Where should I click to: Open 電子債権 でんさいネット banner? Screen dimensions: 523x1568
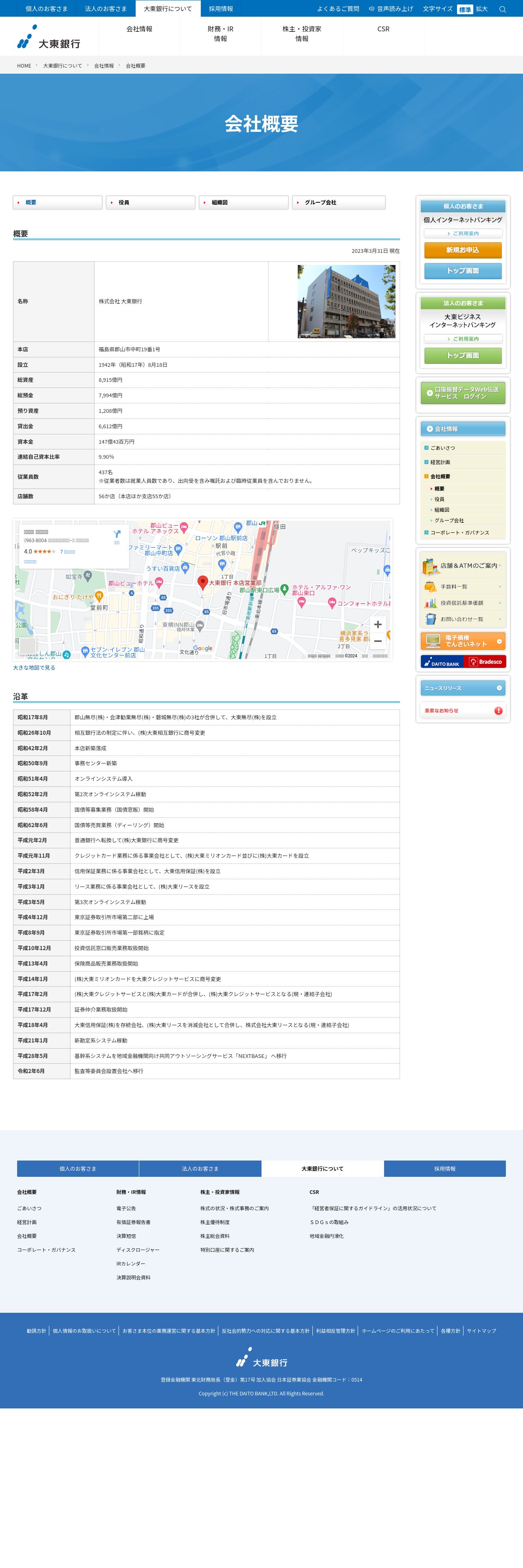463,641
